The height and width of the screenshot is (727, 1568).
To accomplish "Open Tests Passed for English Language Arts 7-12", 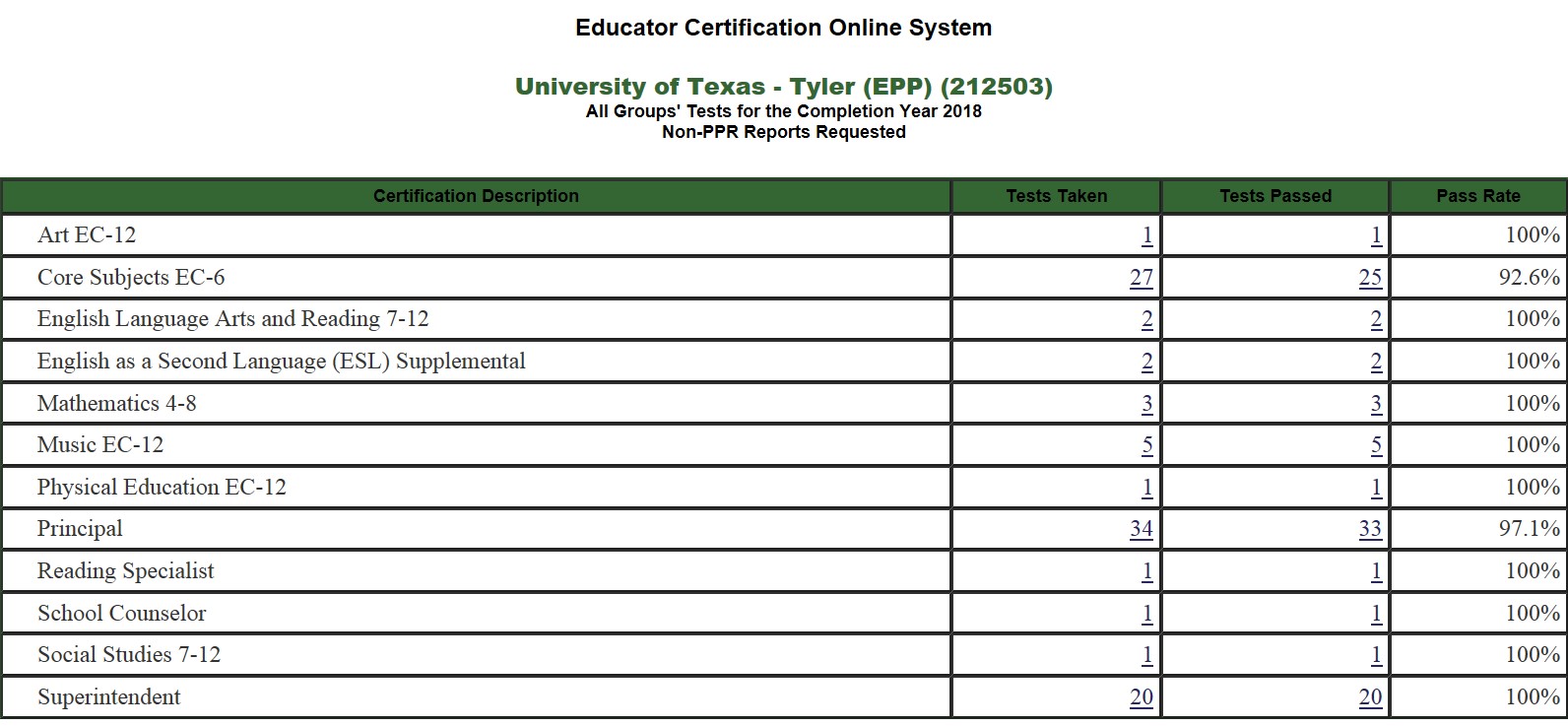I will coord(1376,319).
